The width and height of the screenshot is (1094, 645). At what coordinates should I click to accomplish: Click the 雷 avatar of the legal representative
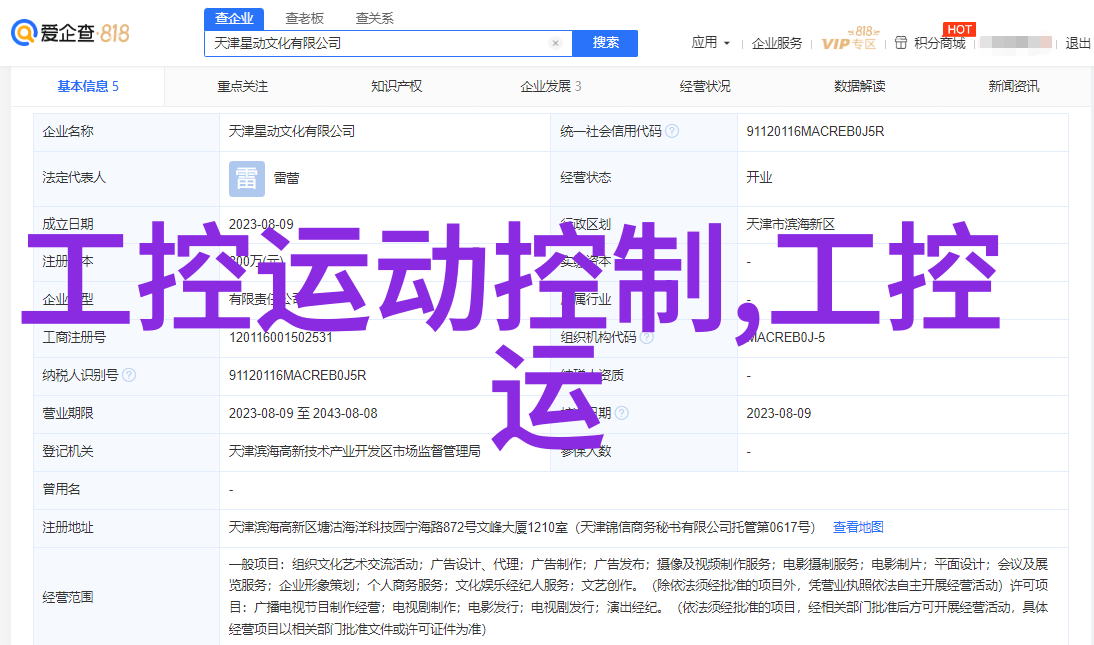[247, 178]
